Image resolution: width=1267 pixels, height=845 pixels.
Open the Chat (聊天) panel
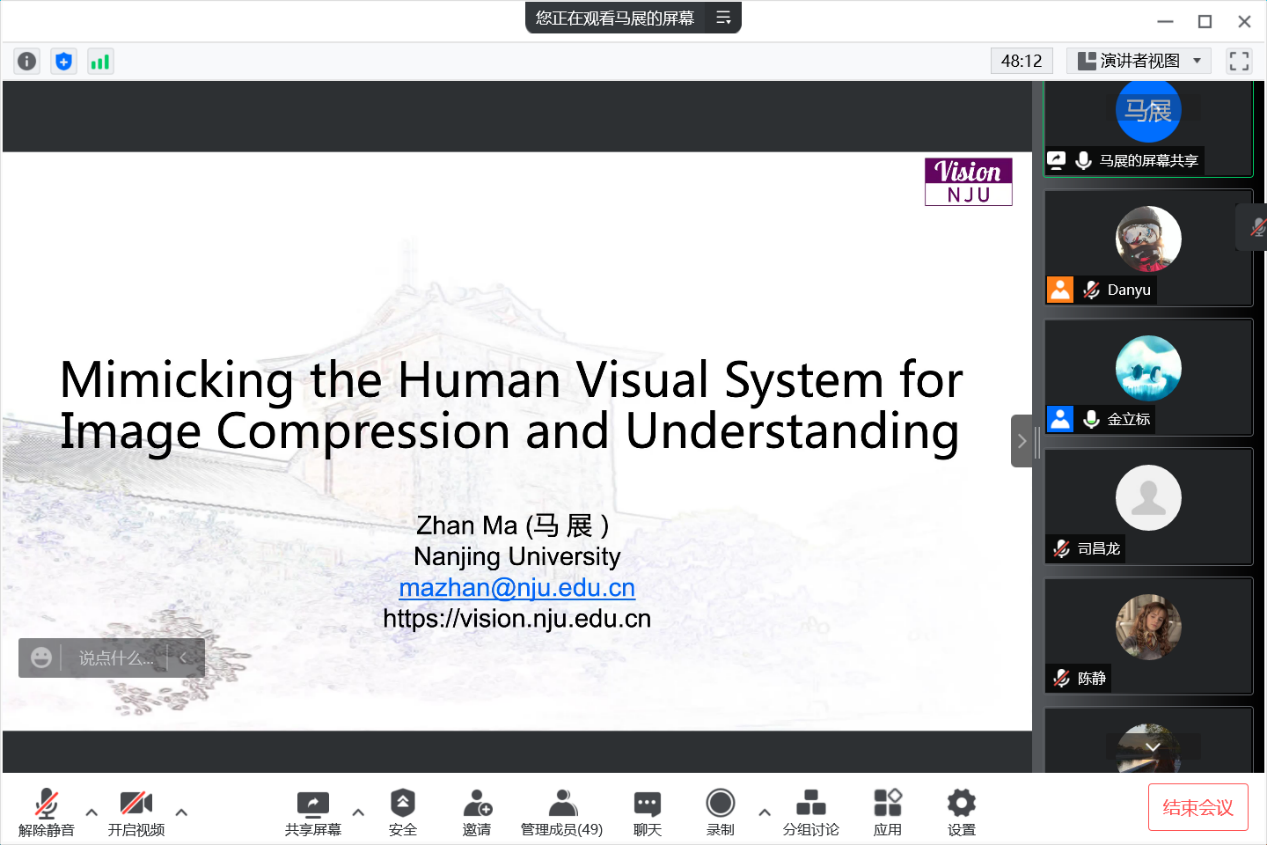pos(647,812)
